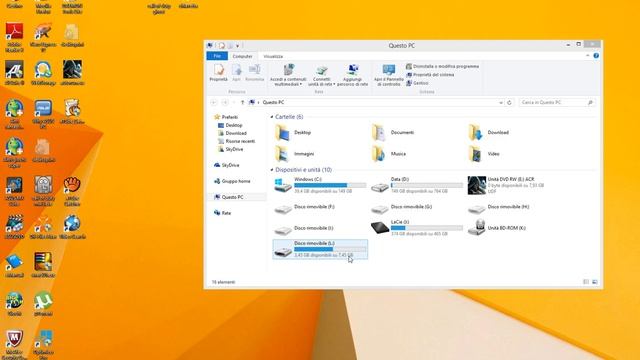
Task: Collapse the Dispositivi e unità (10) group
Action: click(272, 170)
